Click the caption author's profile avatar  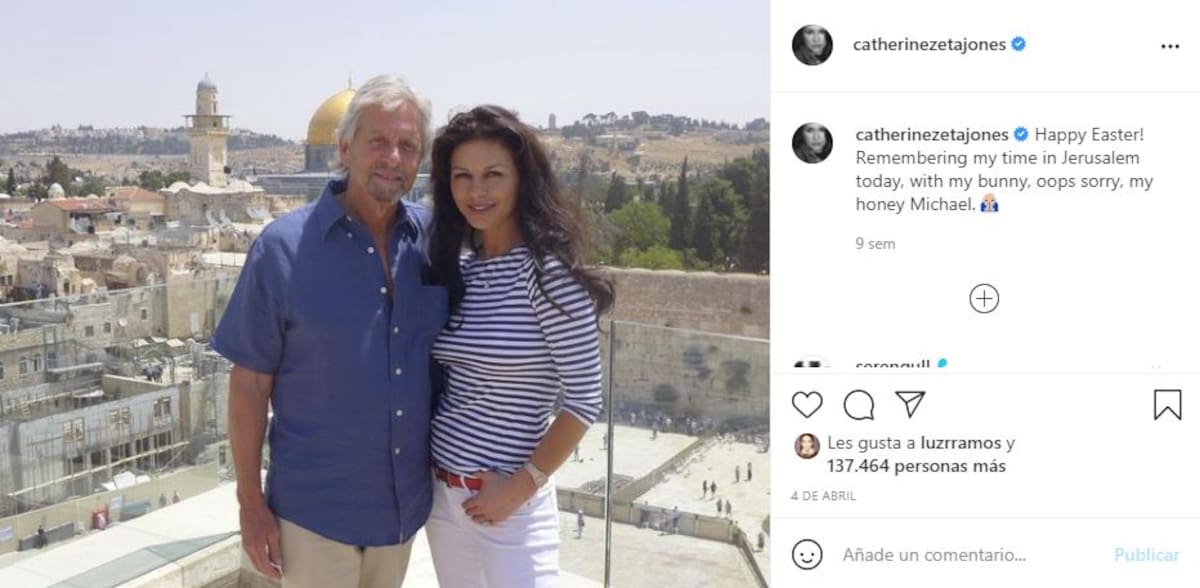coord(812,142)
